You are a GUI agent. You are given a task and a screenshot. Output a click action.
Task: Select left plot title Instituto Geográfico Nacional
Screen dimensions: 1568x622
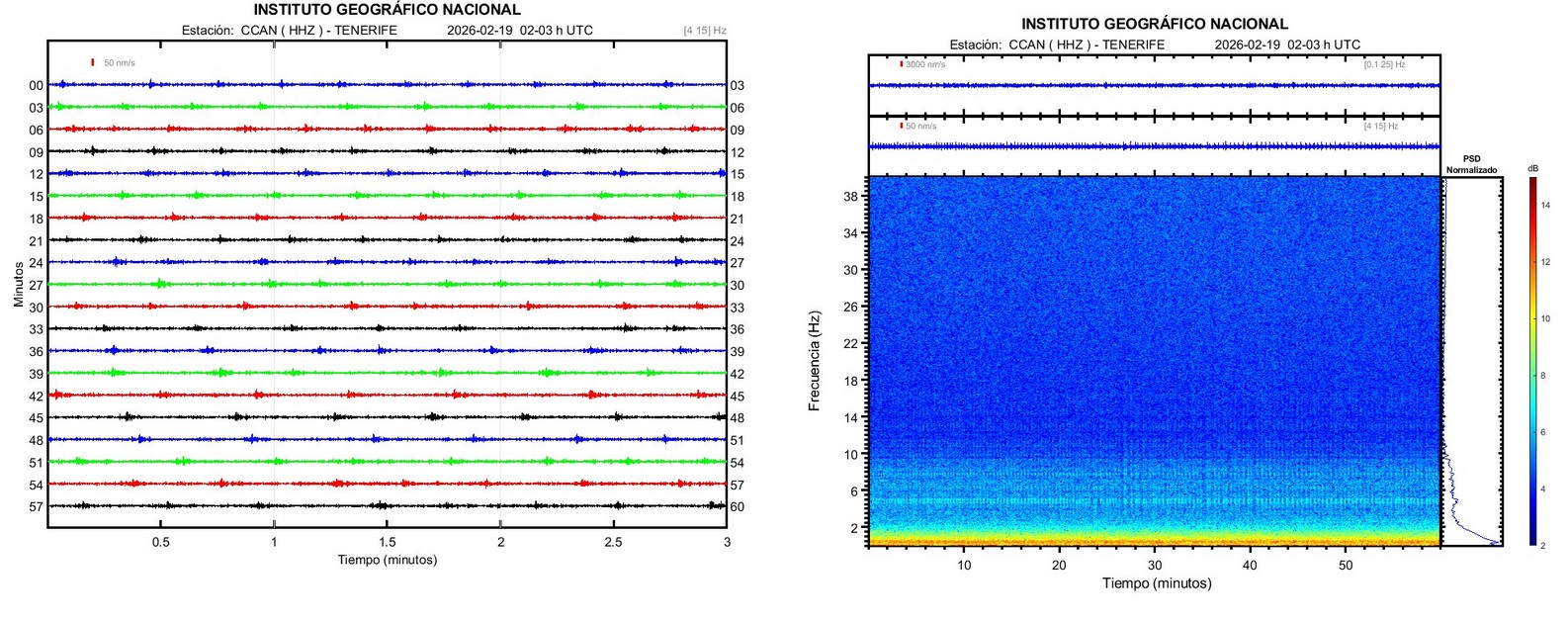click(x=387, y=10)
